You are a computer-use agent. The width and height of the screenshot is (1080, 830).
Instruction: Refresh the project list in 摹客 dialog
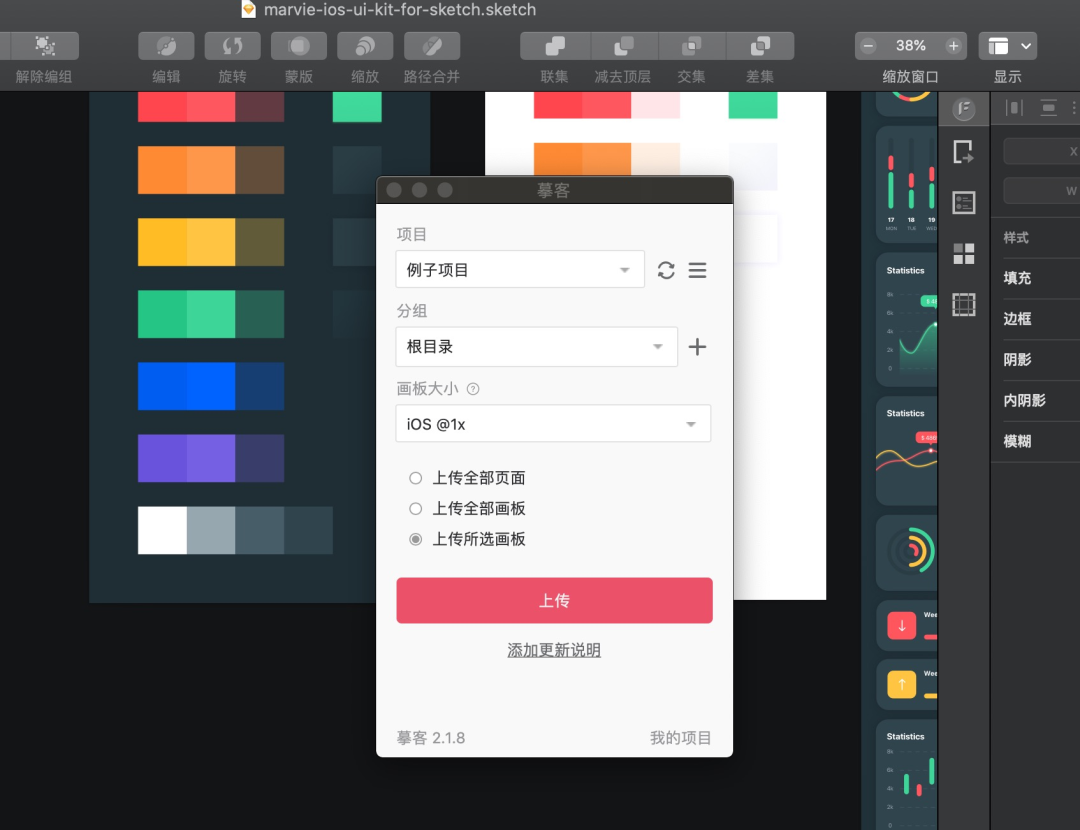coord(666,270)
